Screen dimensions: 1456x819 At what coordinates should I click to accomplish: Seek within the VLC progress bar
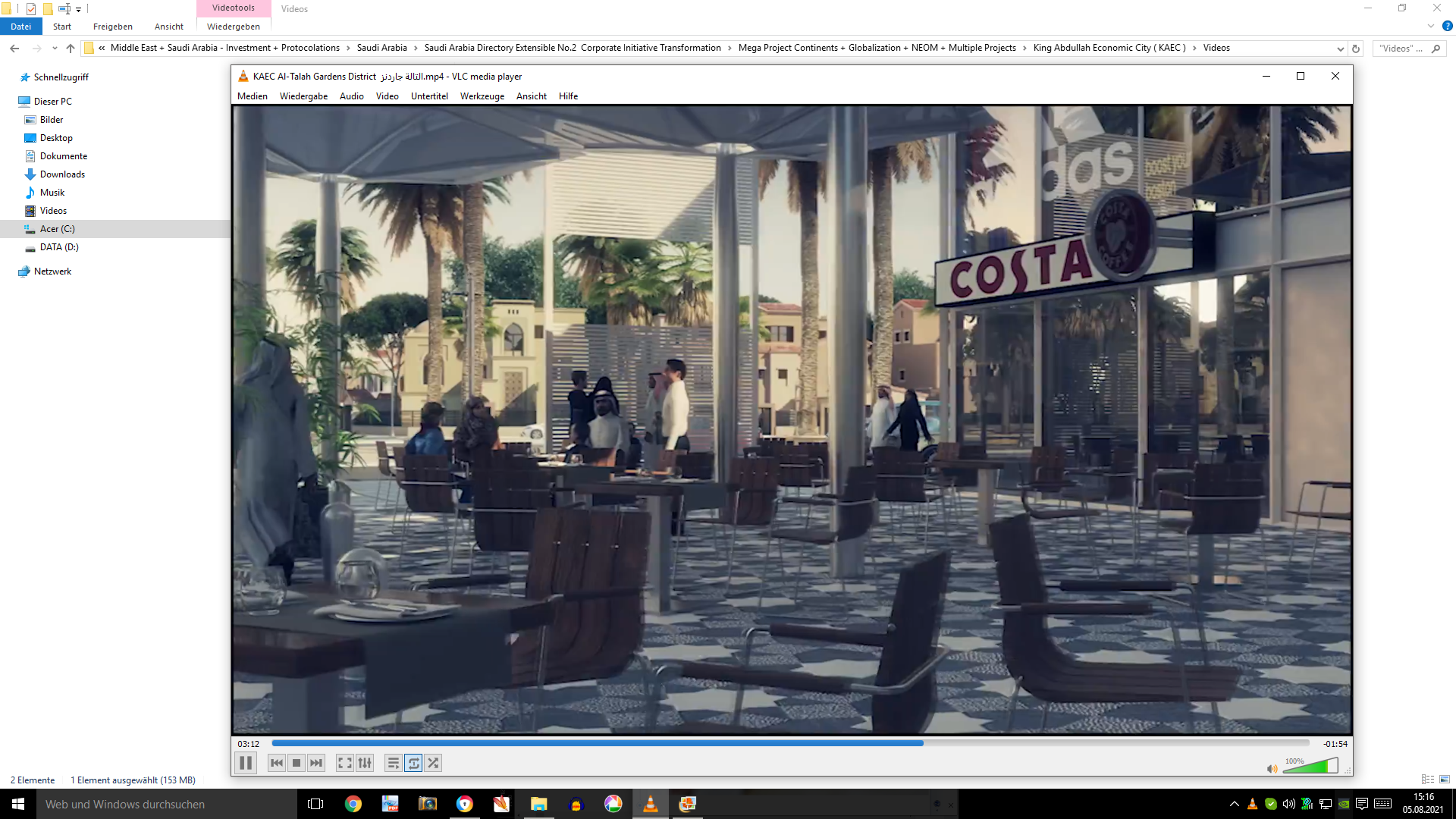click(x=790, y=743)
